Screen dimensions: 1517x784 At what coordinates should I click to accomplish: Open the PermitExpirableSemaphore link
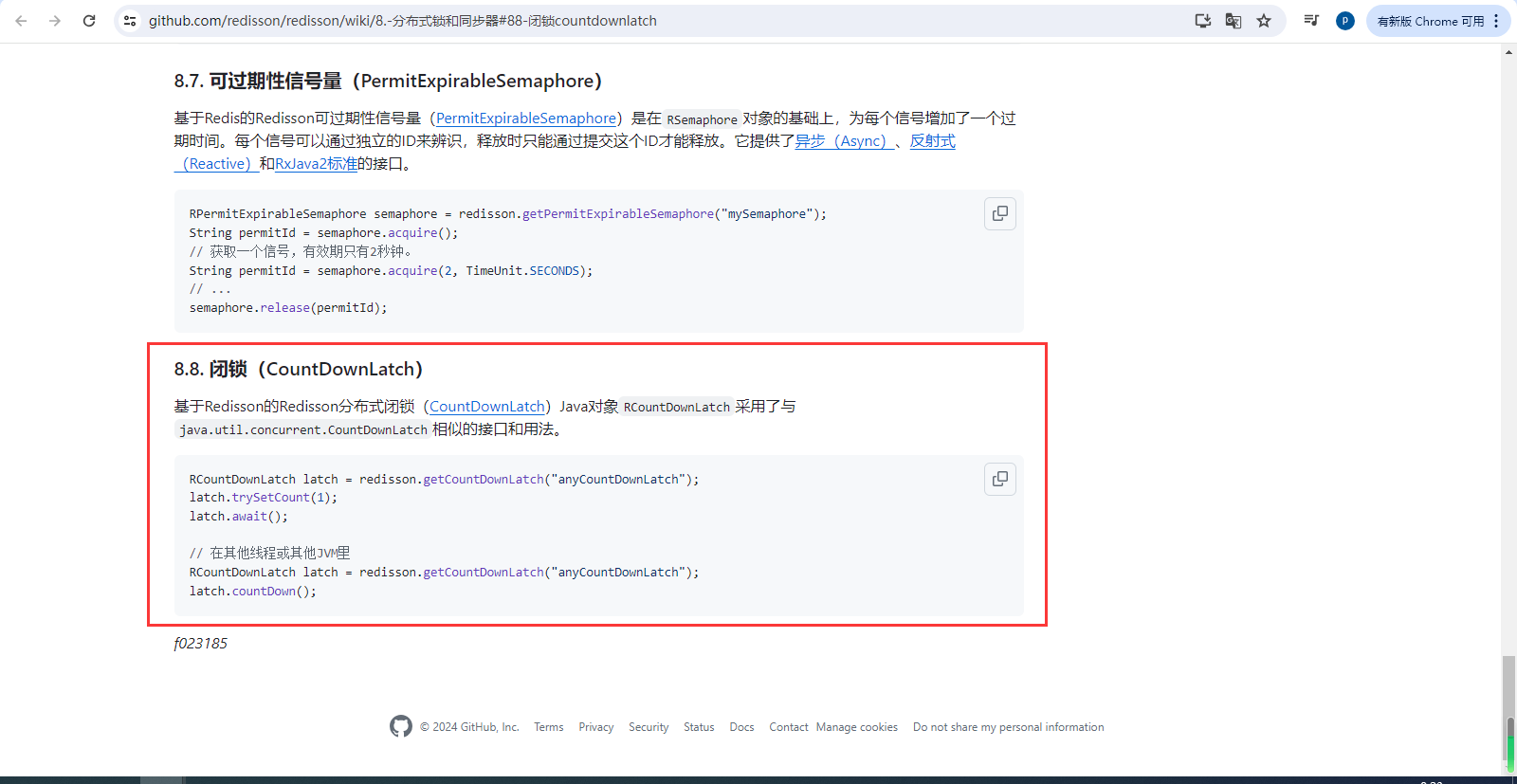pos(526,119)
